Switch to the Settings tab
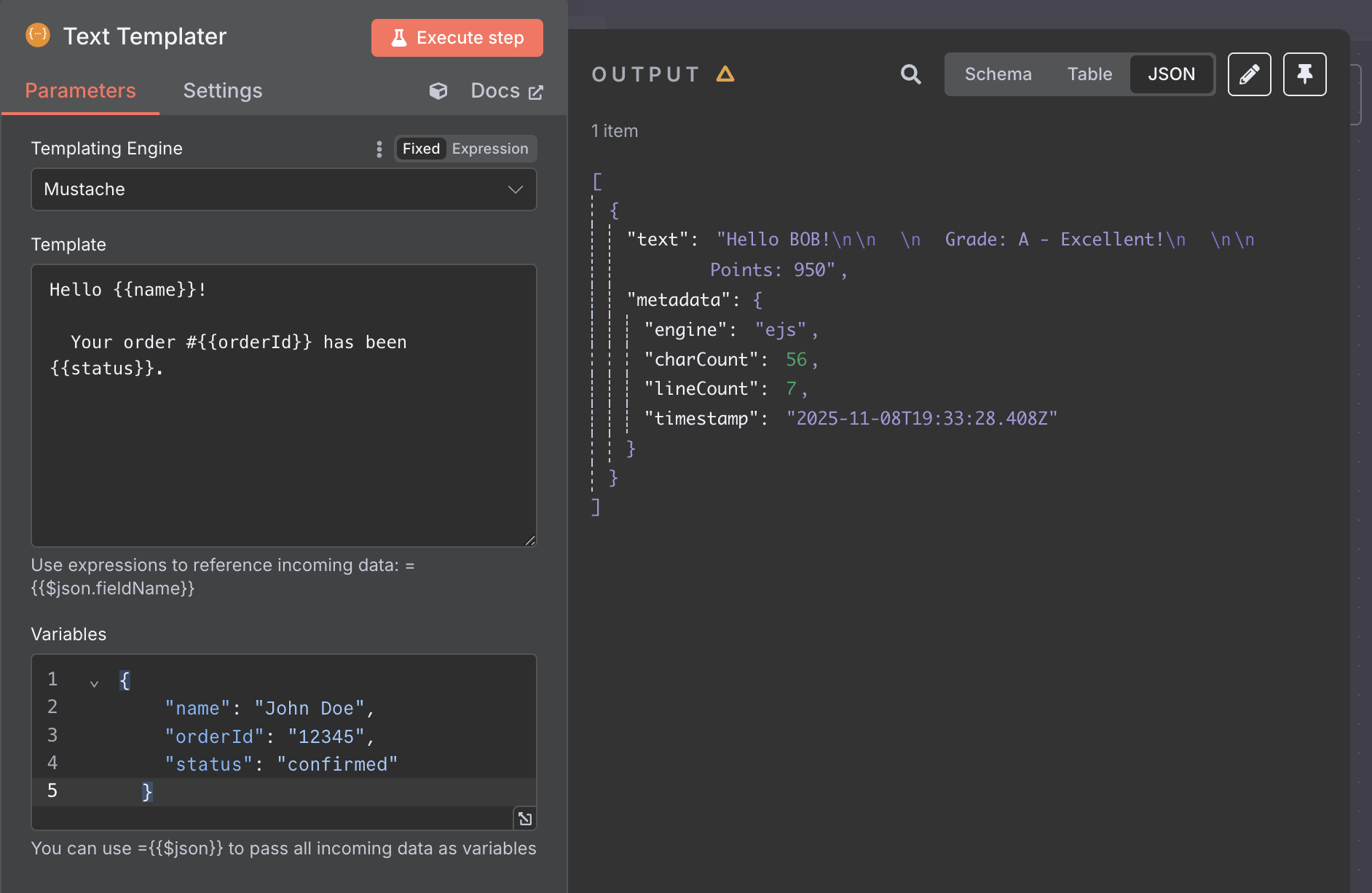 [x=223, y=90]
